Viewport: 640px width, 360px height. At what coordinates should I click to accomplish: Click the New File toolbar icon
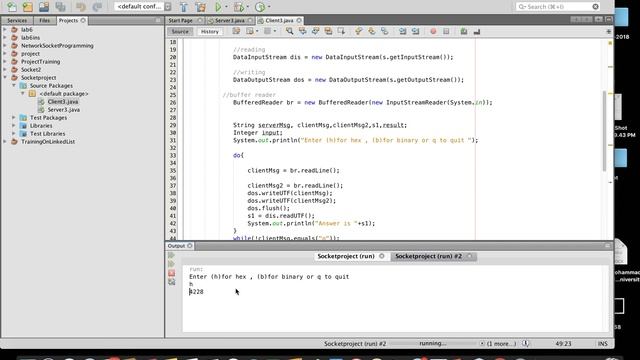tap(11, 7)
